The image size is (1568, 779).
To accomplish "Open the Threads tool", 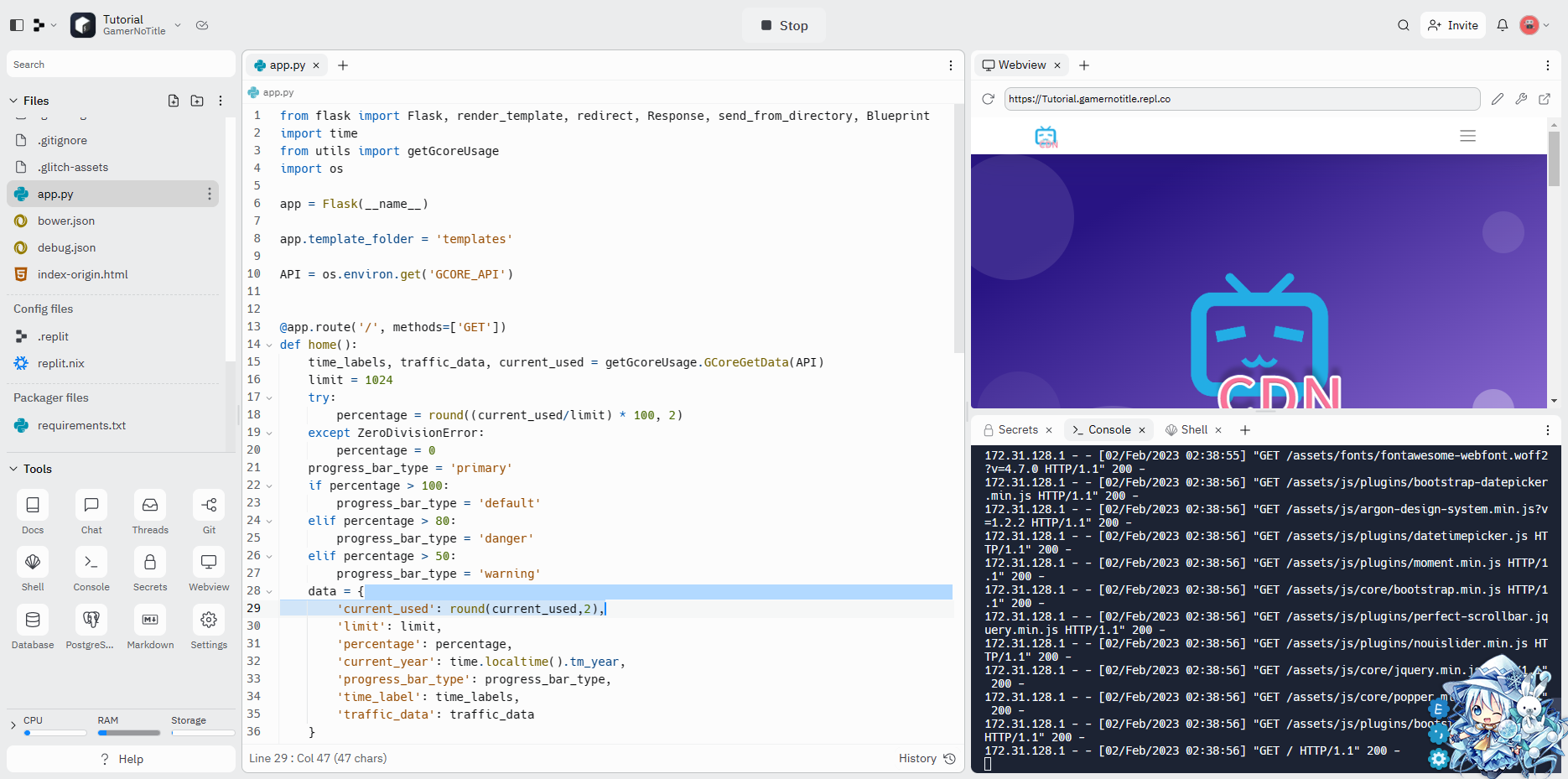I will (x=150, y=506).
